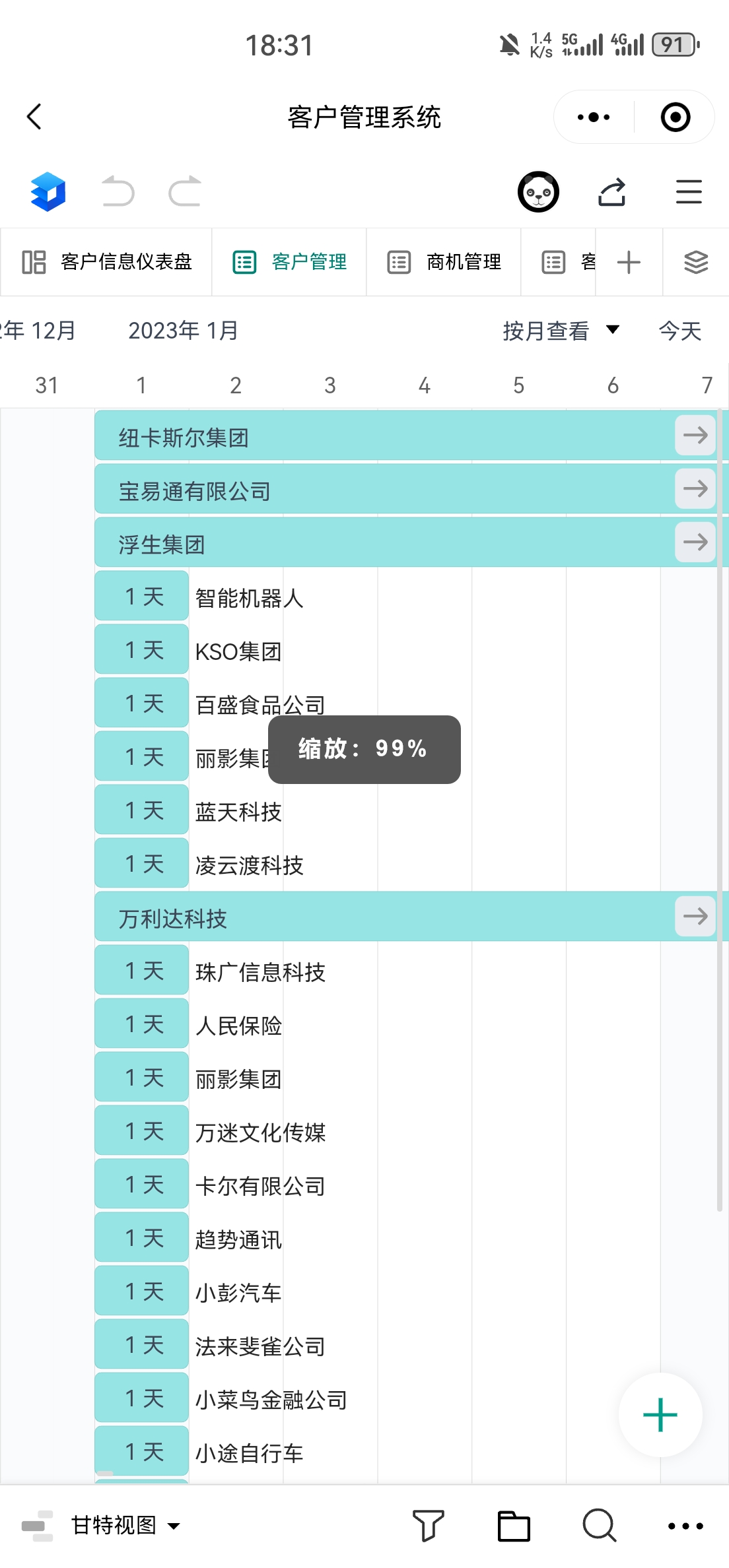Screen dimensions: 729x1568
Task: Open the hamburger menu icon
Action: coord(689,192)
